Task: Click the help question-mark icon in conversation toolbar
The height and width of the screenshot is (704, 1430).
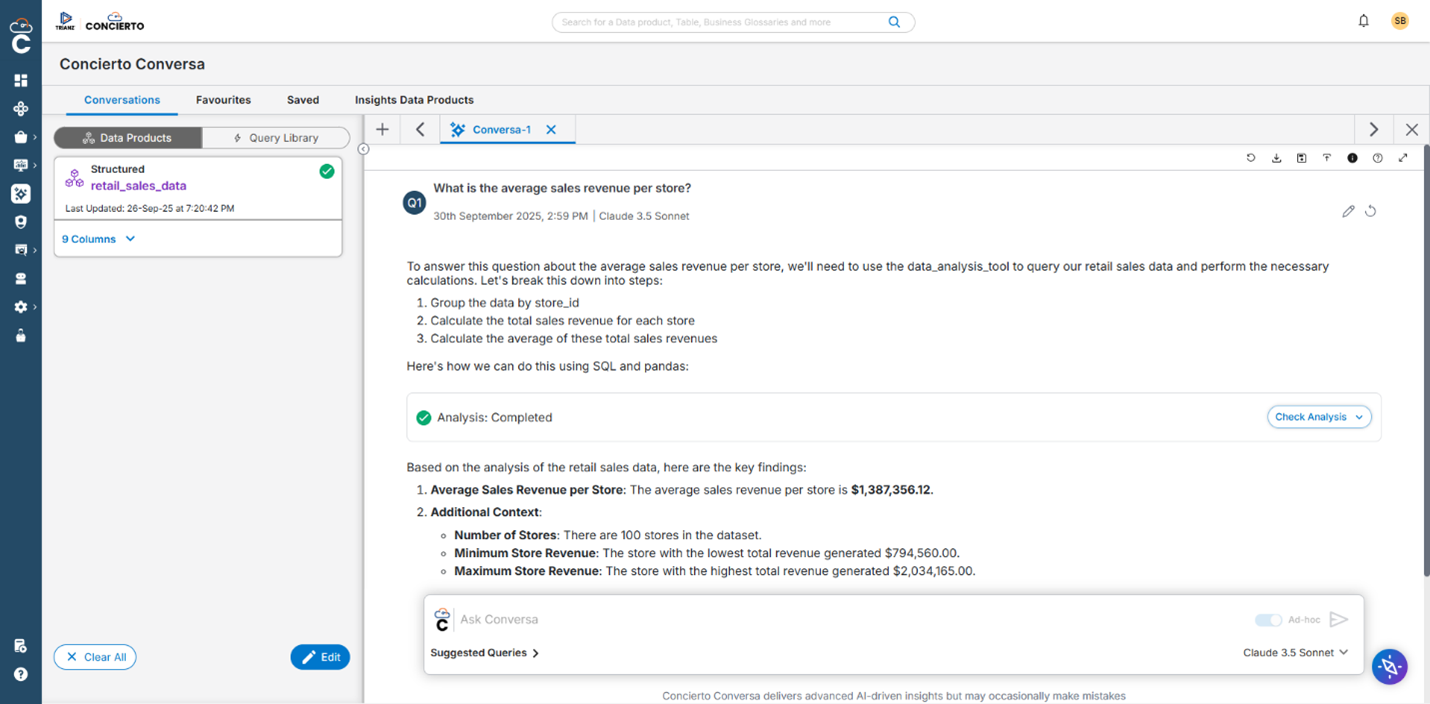Action: (1377, 157)
